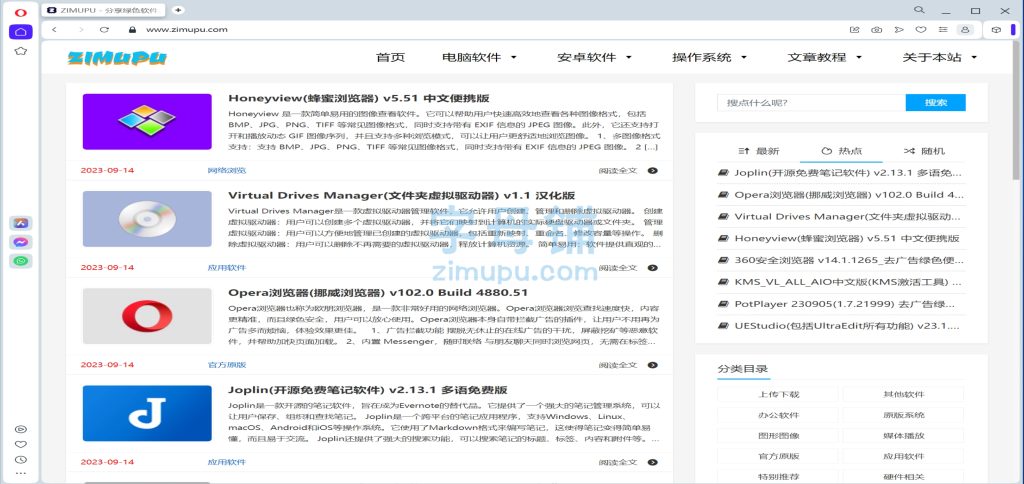Viewport: 1024px width, 484px height.
Task: Launch the Aria AI sidebar app
Action: (x=21, y=223)
